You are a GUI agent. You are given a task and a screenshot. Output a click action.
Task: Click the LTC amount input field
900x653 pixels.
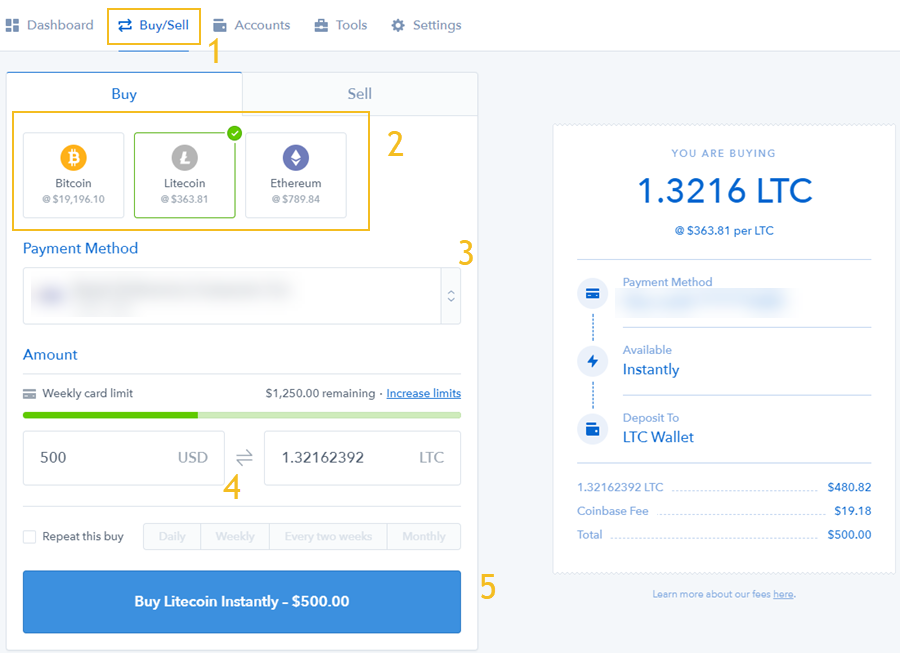362,458
